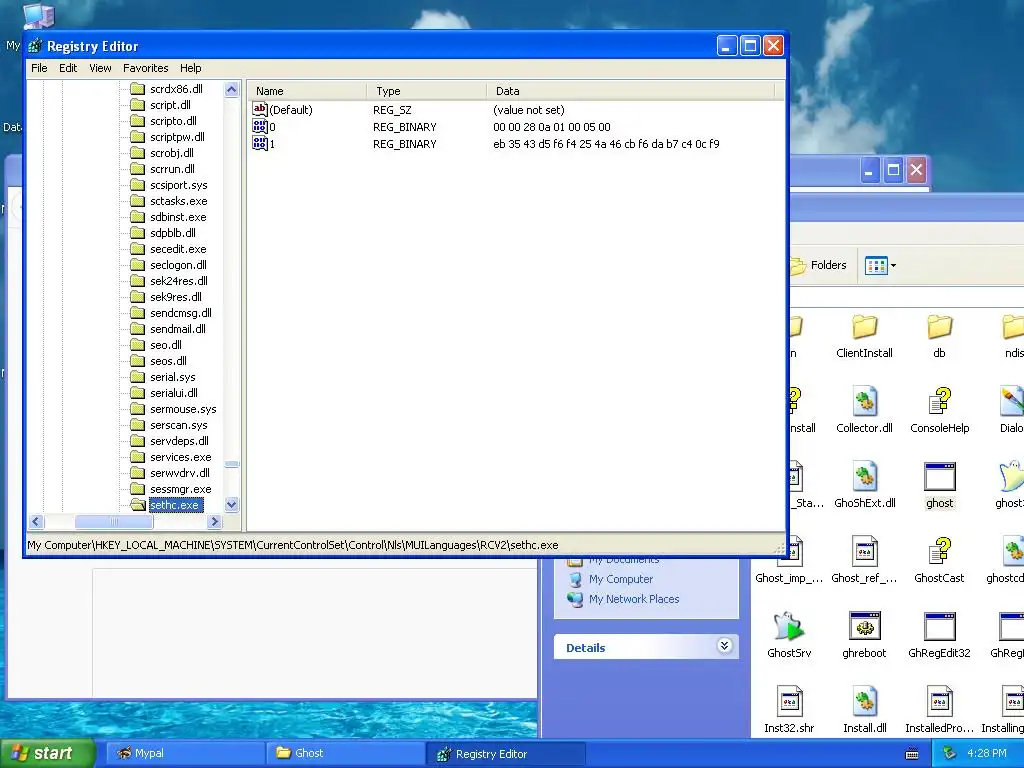Image resolution: width=1024 pixels, height=768 pixels.
Task: Sort values by the Data column header
Action: click(630, 91)
